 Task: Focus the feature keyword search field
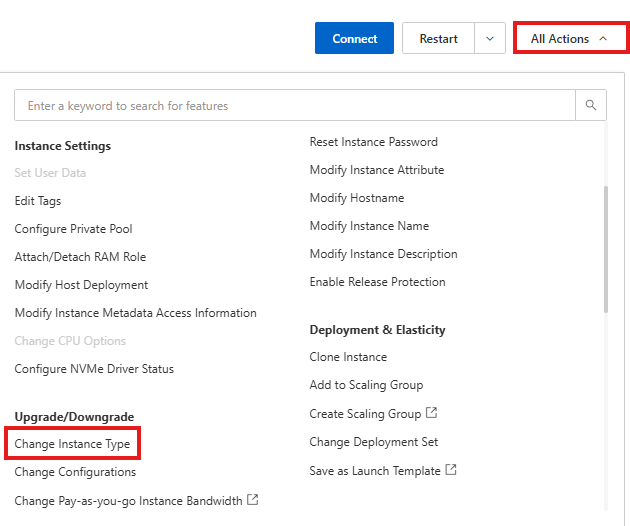point(295,105)
